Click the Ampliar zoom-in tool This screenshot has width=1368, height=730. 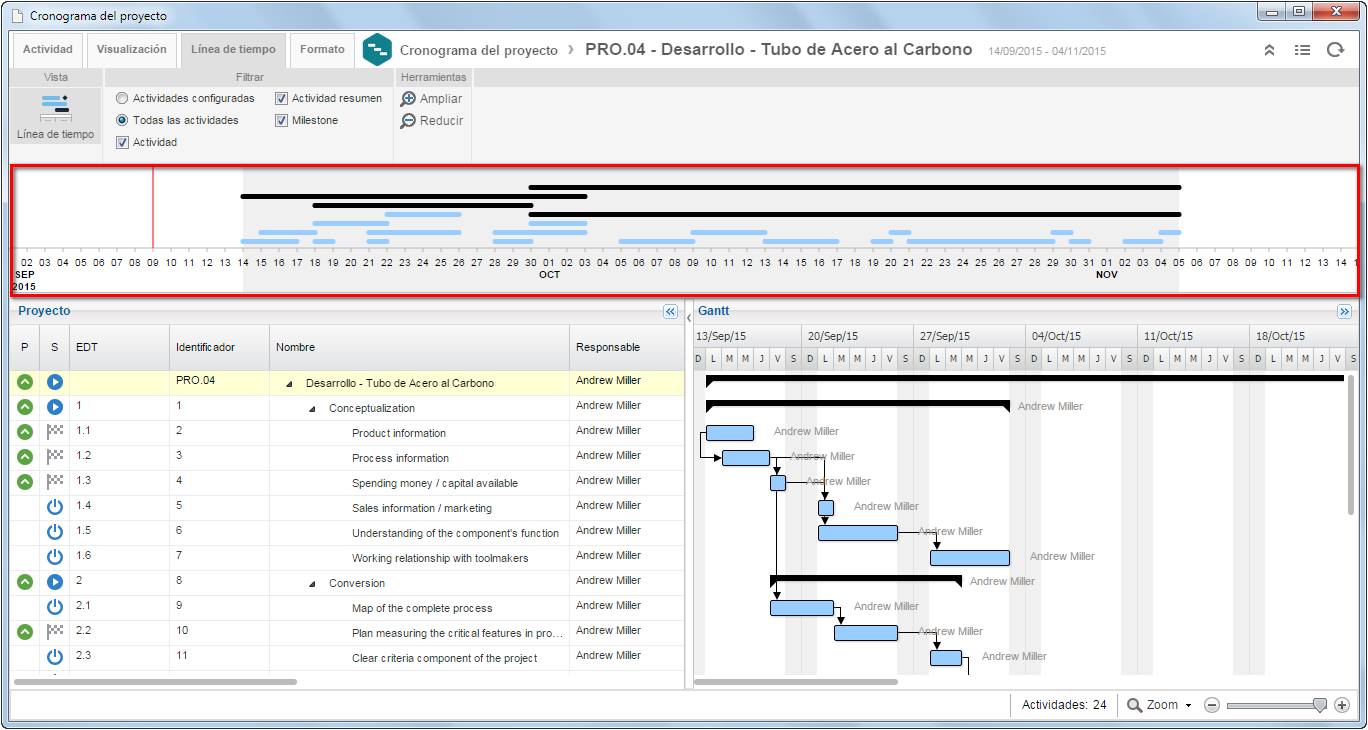click(x=431, y=99)
